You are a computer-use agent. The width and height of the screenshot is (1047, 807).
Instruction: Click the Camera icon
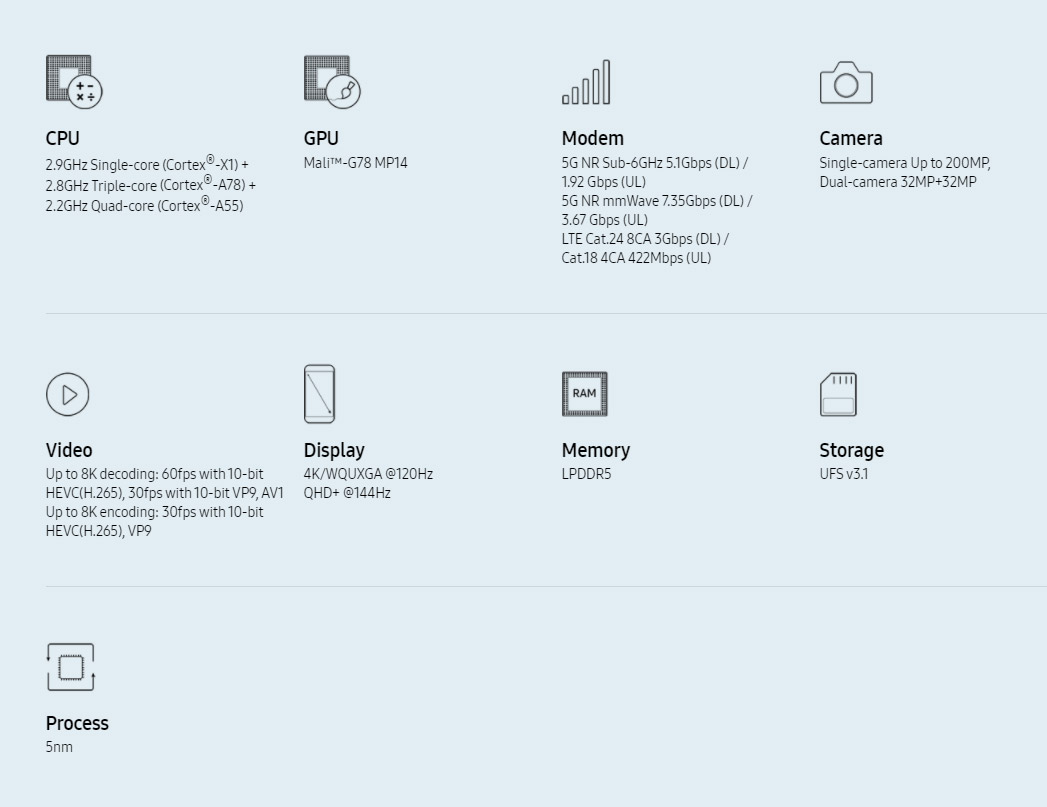(x=846, y=83)
